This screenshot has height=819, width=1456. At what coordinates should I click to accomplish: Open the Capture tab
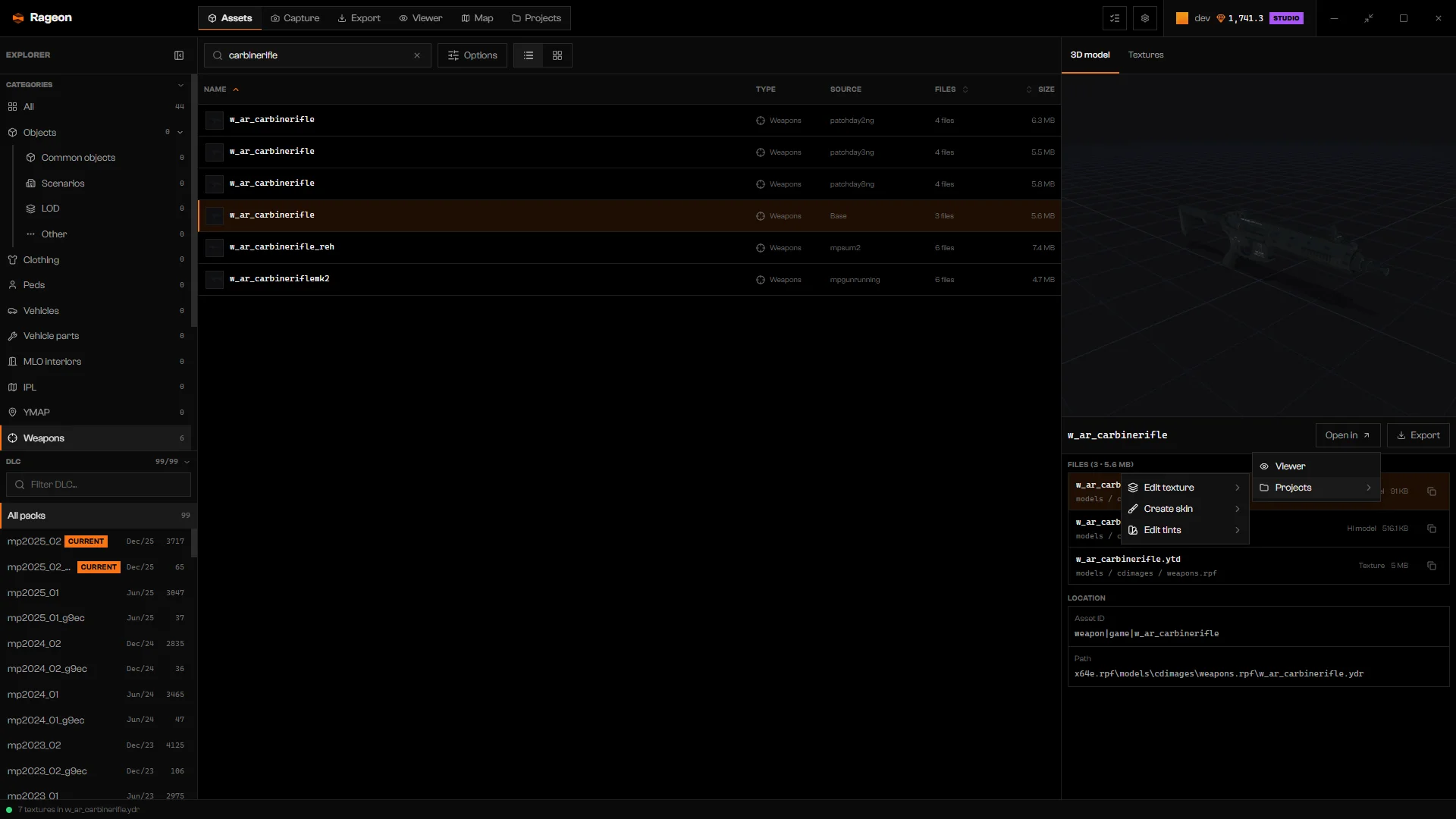295,18
